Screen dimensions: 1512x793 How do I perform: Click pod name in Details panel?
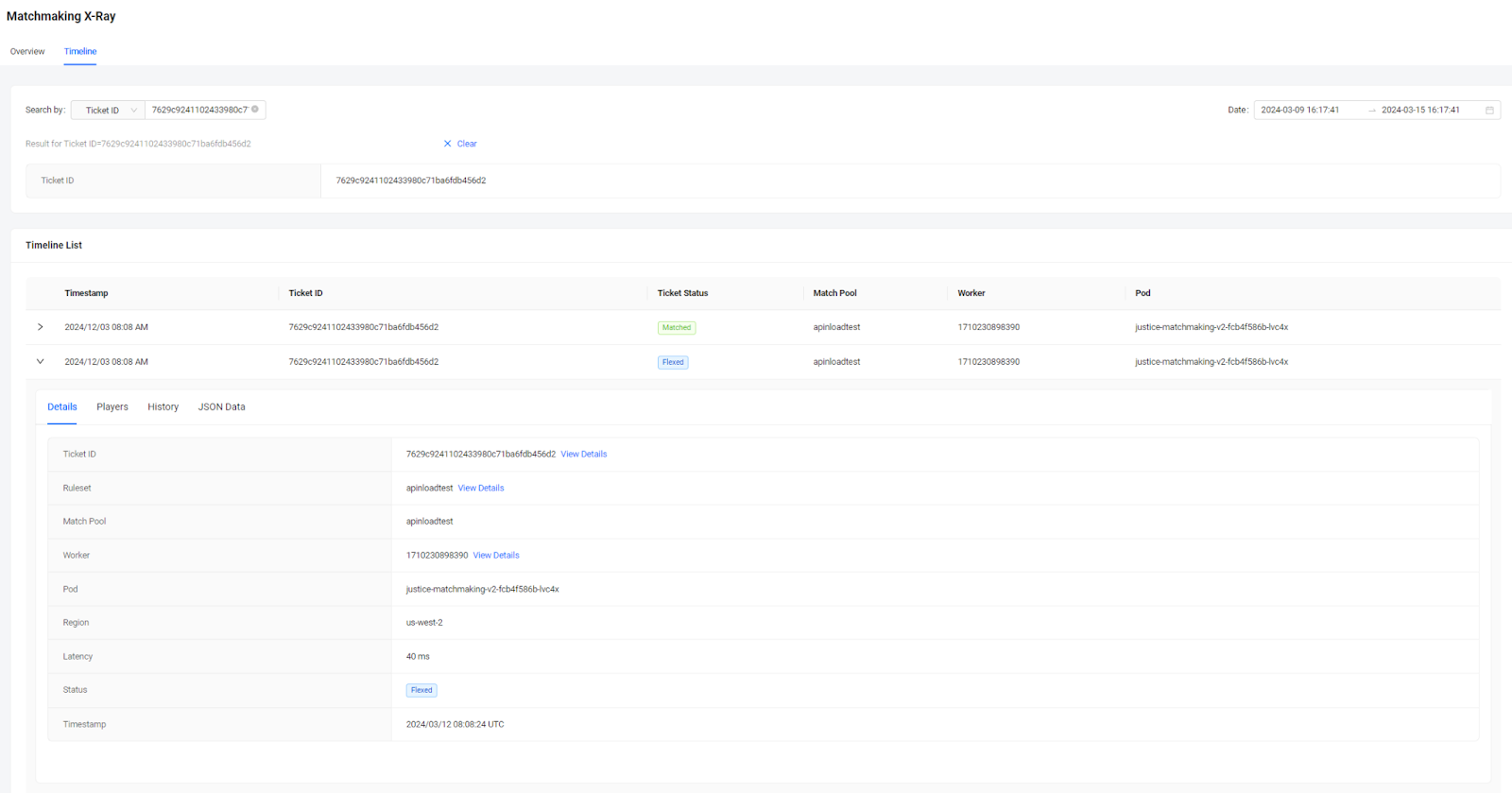[483, 590]
